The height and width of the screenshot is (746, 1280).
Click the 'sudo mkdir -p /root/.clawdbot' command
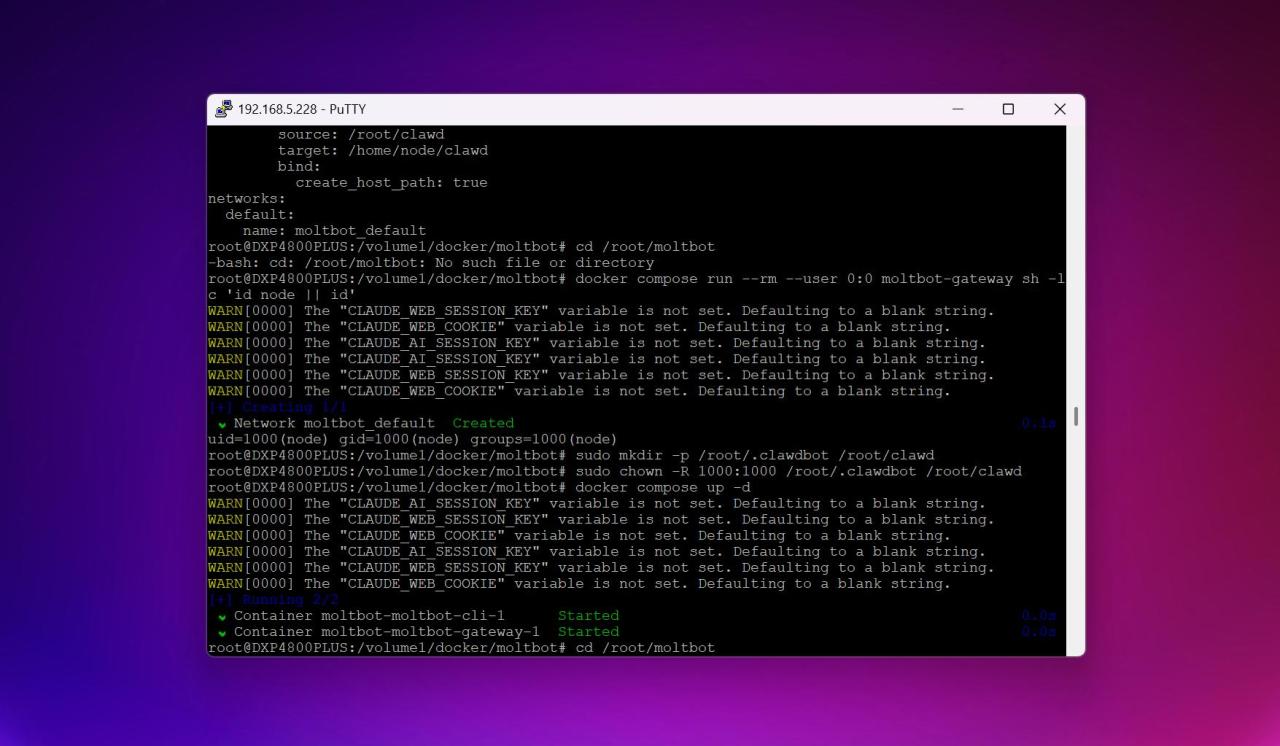click(x=755, y=455)
